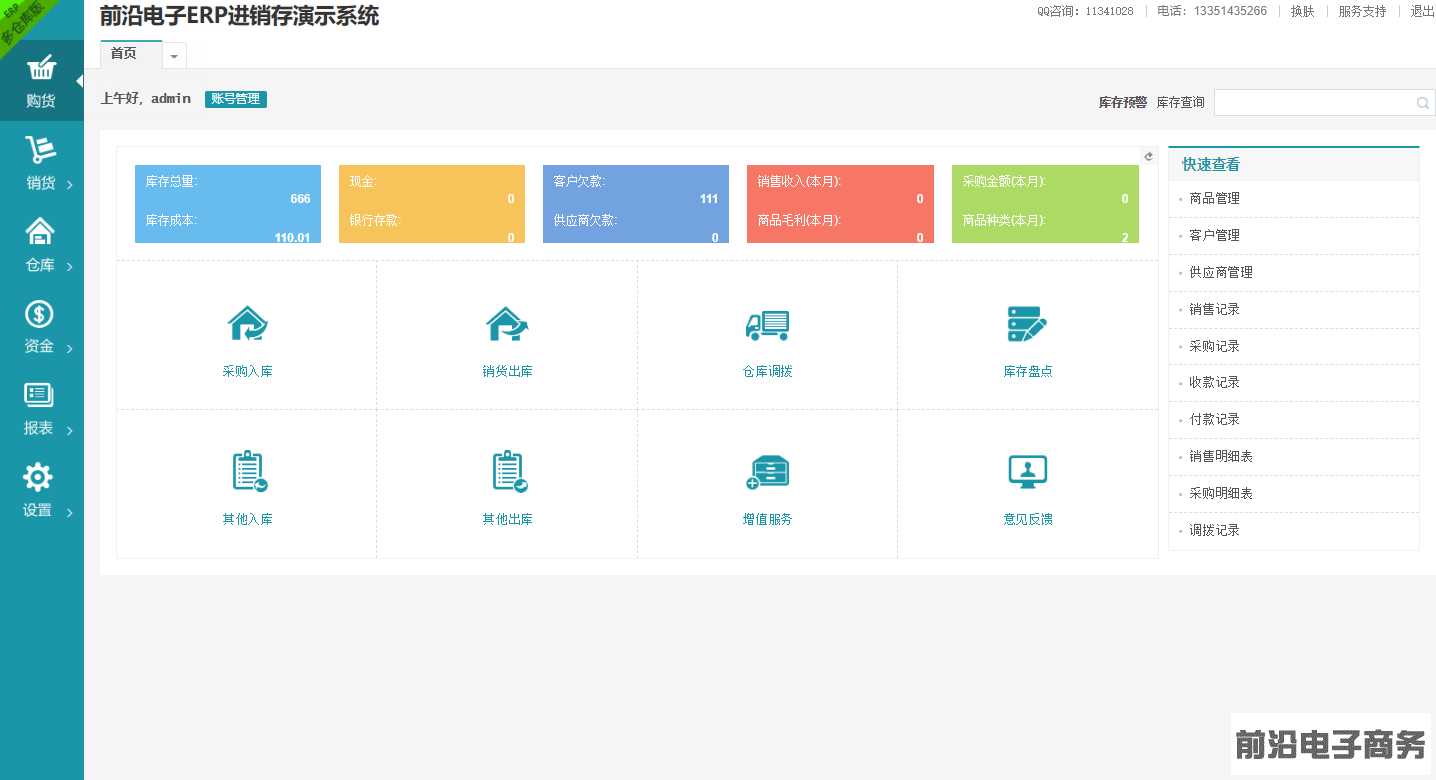
Task: Open the 增值服务 icon
Action: pos(767,472)
